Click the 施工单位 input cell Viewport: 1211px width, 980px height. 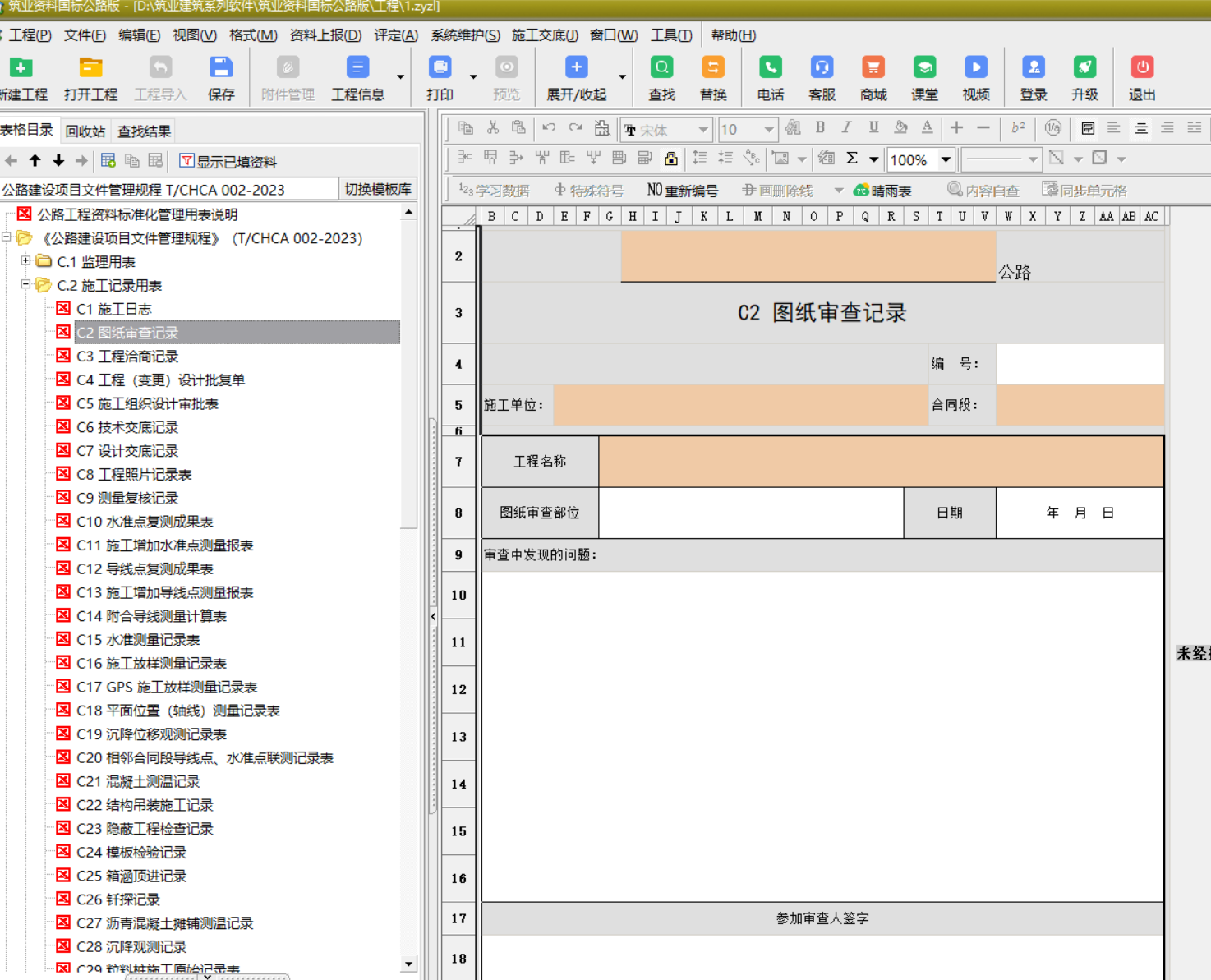tap(740, 405)
